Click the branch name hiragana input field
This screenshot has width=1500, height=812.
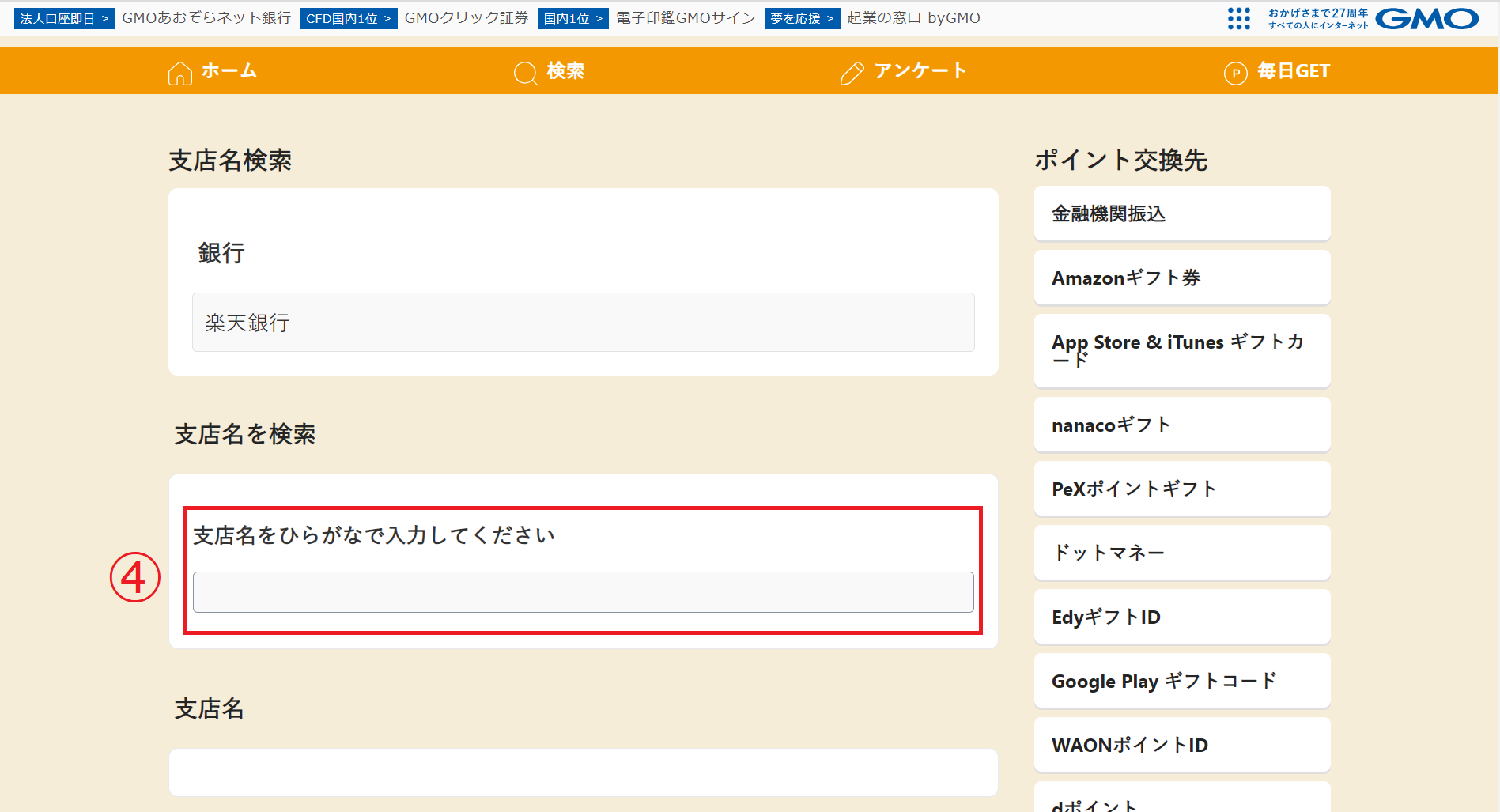[584, 592]
